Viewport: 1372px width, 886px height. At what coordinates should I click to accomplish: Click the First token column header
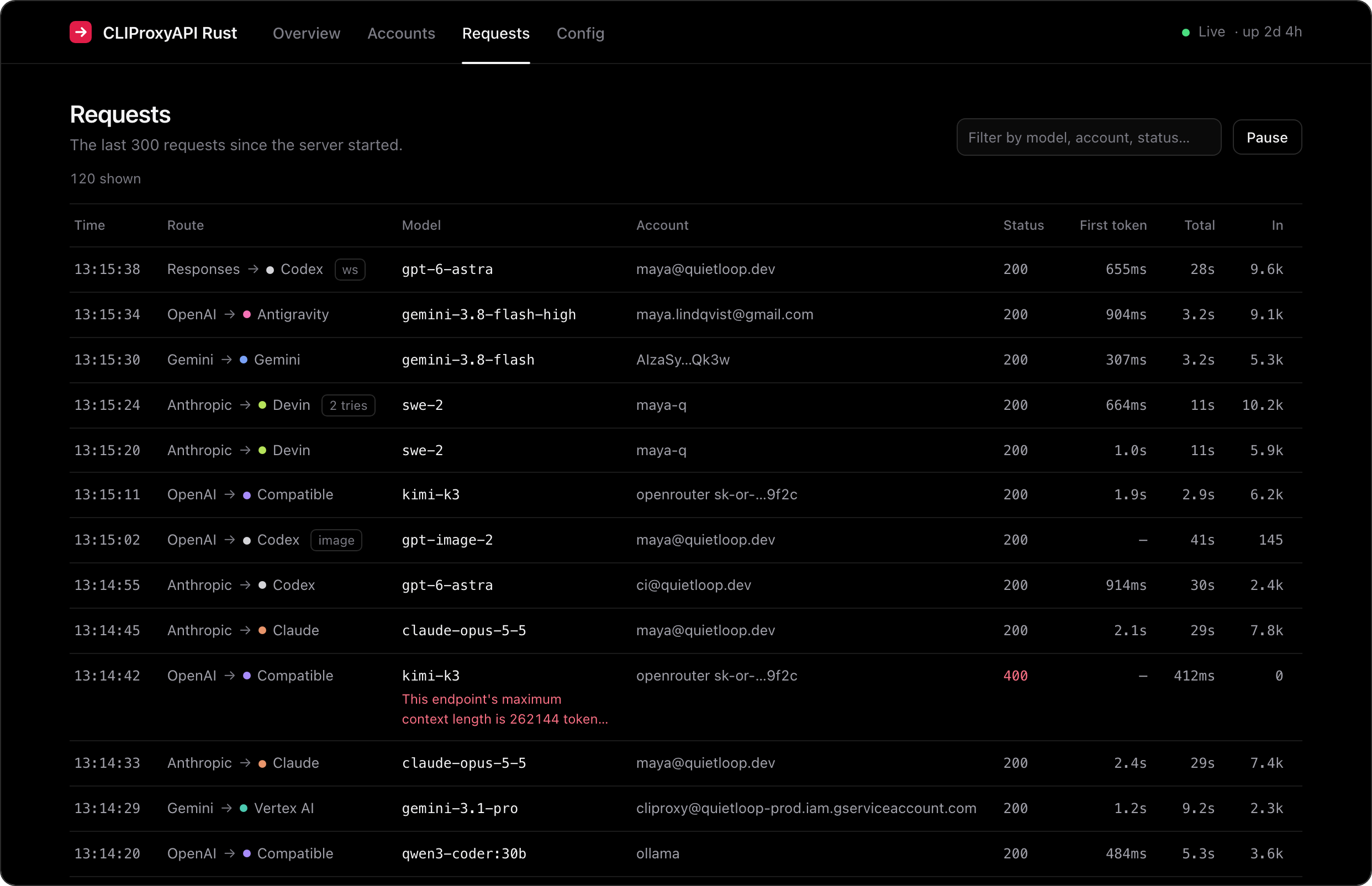click(x=1112, y=225)
